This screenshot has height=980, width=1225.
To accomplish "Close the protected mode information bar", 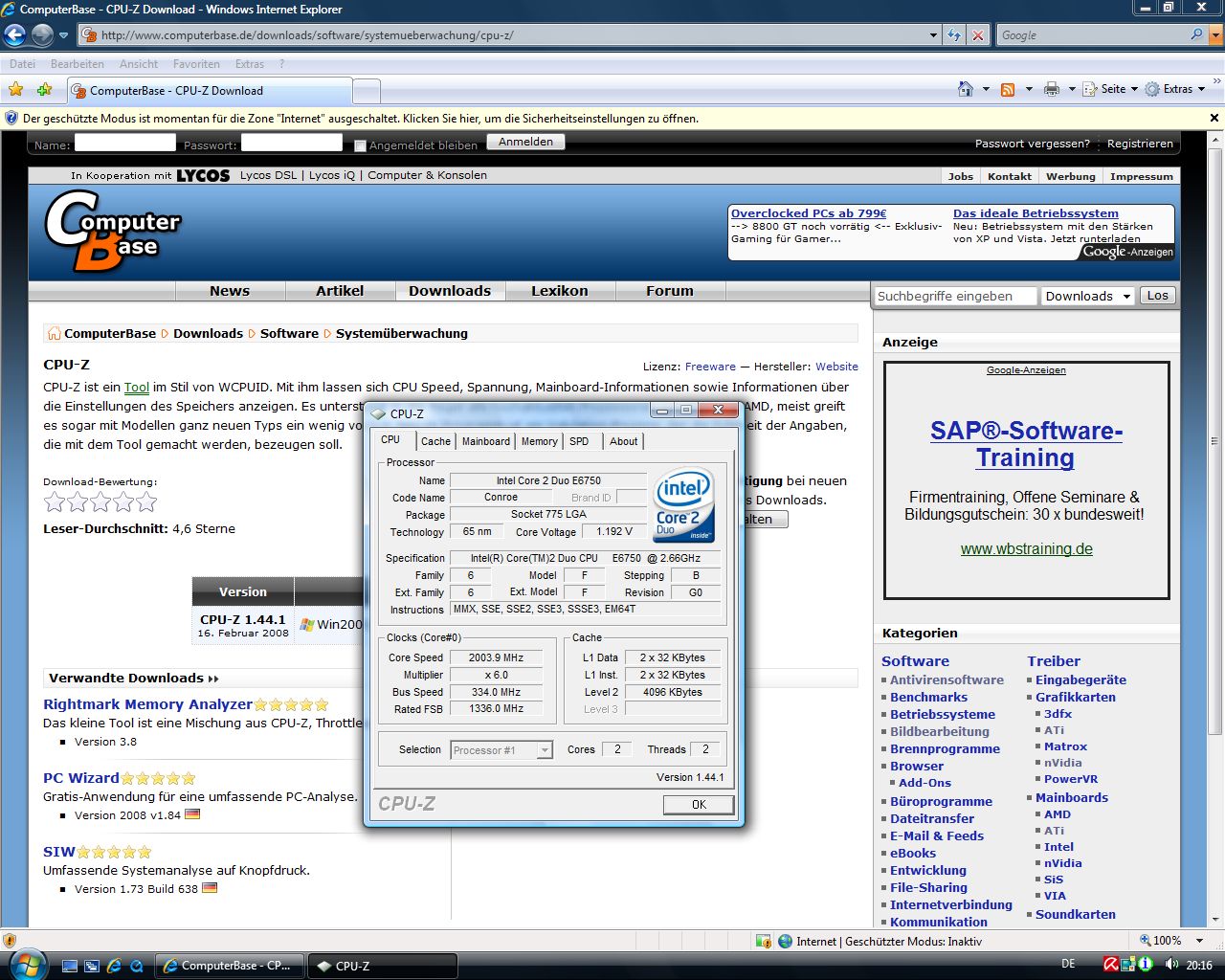I will [x=1214, y=119].
